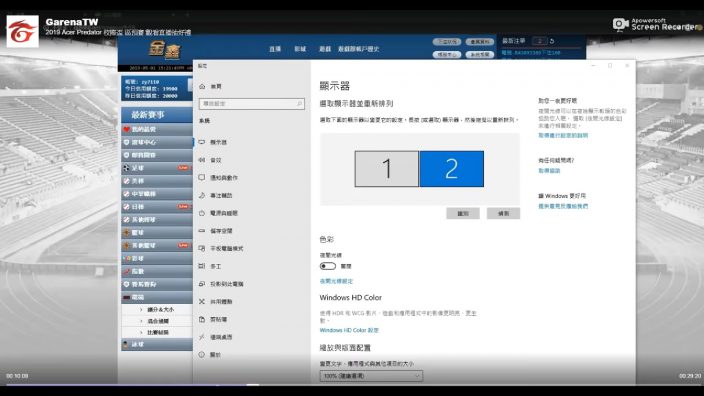This screenshot has height=396, width=704.
Task: Open Notifications & actions (通知與動作) icon
Action: click(202, 177)
